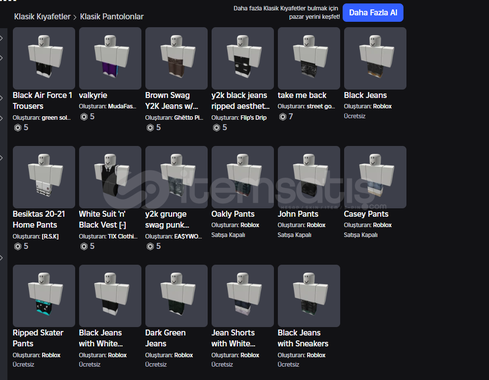Visit creator EASYWO.. under y2k grunge
The height and width of the screenshot is (380, 489).
[x=188, y=236]
